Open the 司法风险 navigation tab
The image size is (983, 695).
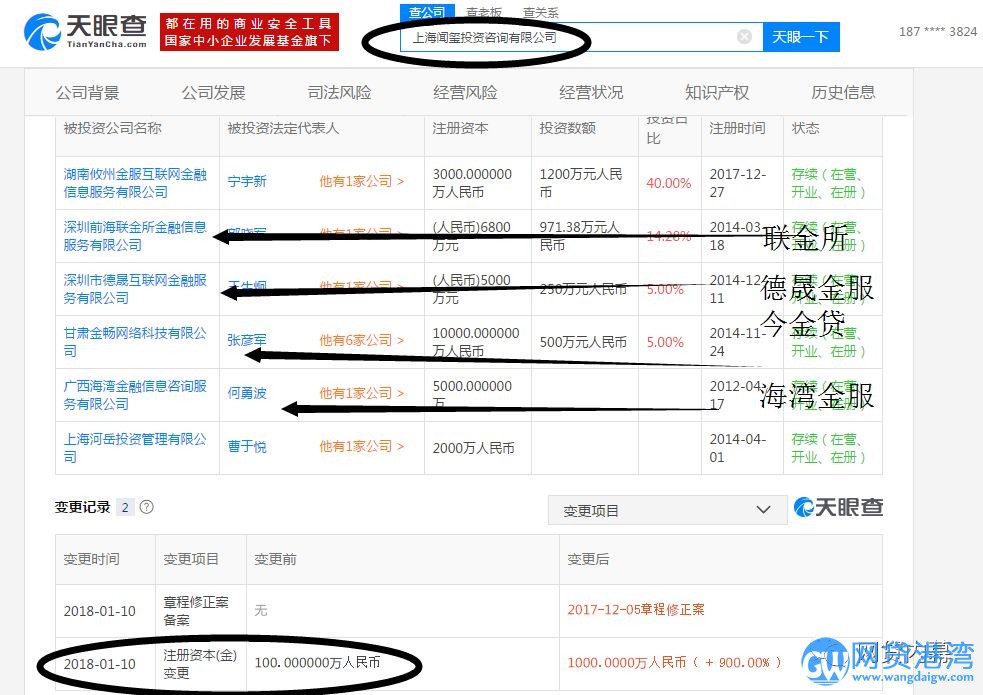coord(339,92)
